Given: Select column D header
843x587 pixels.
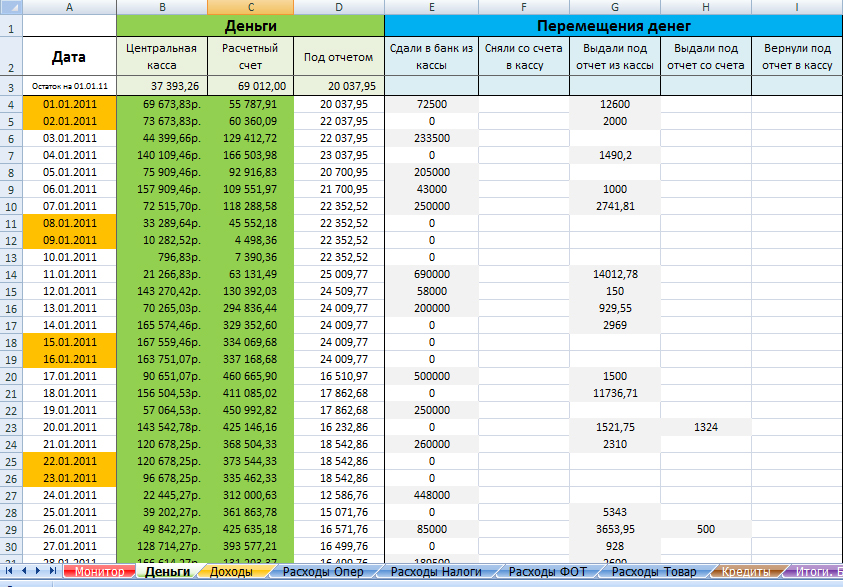Looking at the screenshot, I should click(x=339, y=7).
